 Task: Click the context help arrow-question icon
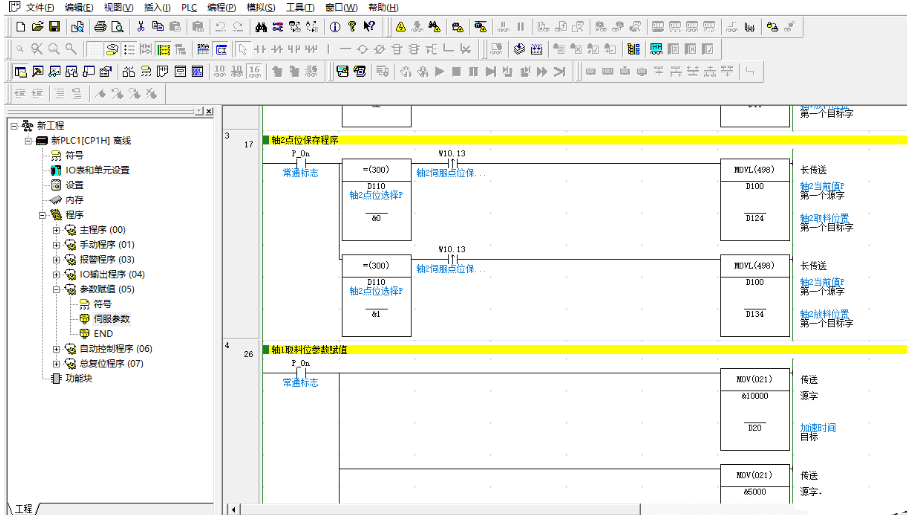(x=370, y=26)
